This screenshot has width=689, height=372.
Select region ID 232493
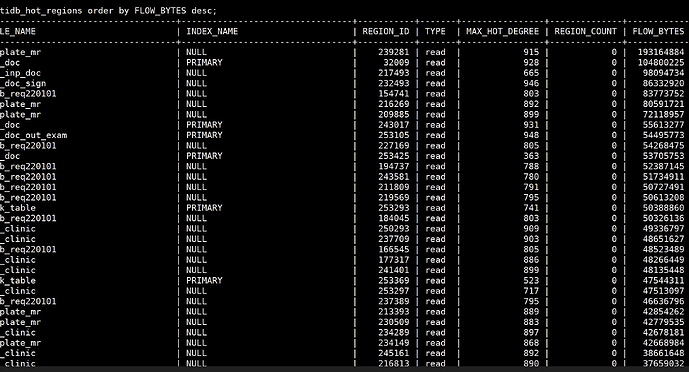394,83
